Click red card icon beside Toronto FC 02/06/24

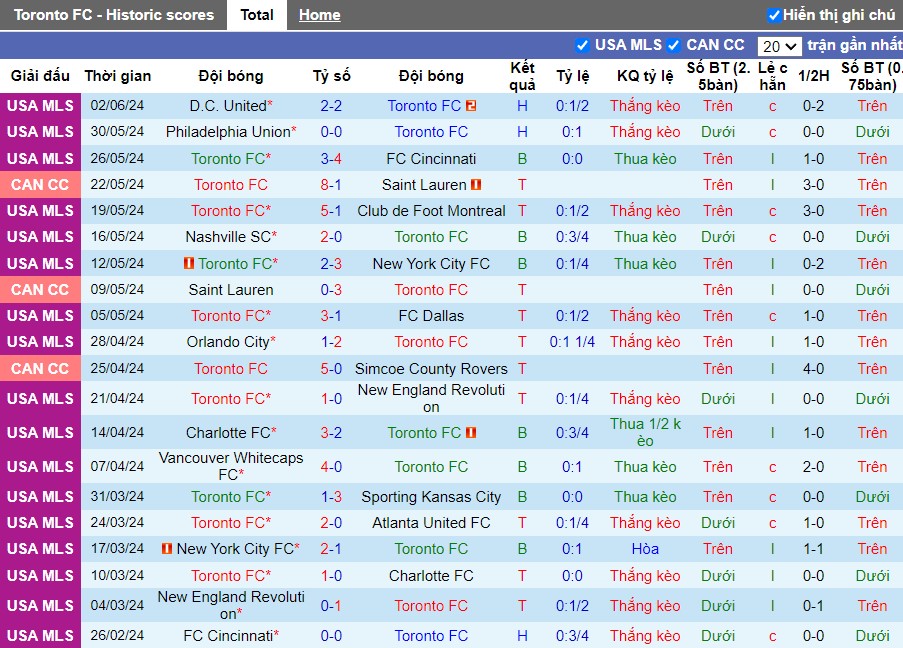pyautogui.click(x=471, y=106)
